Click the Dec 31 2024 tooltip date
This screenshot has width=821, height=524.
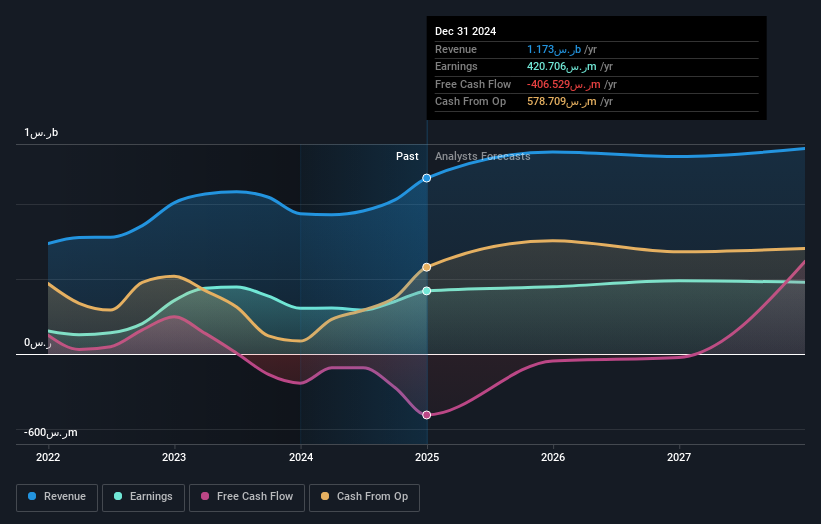[465, 31]
